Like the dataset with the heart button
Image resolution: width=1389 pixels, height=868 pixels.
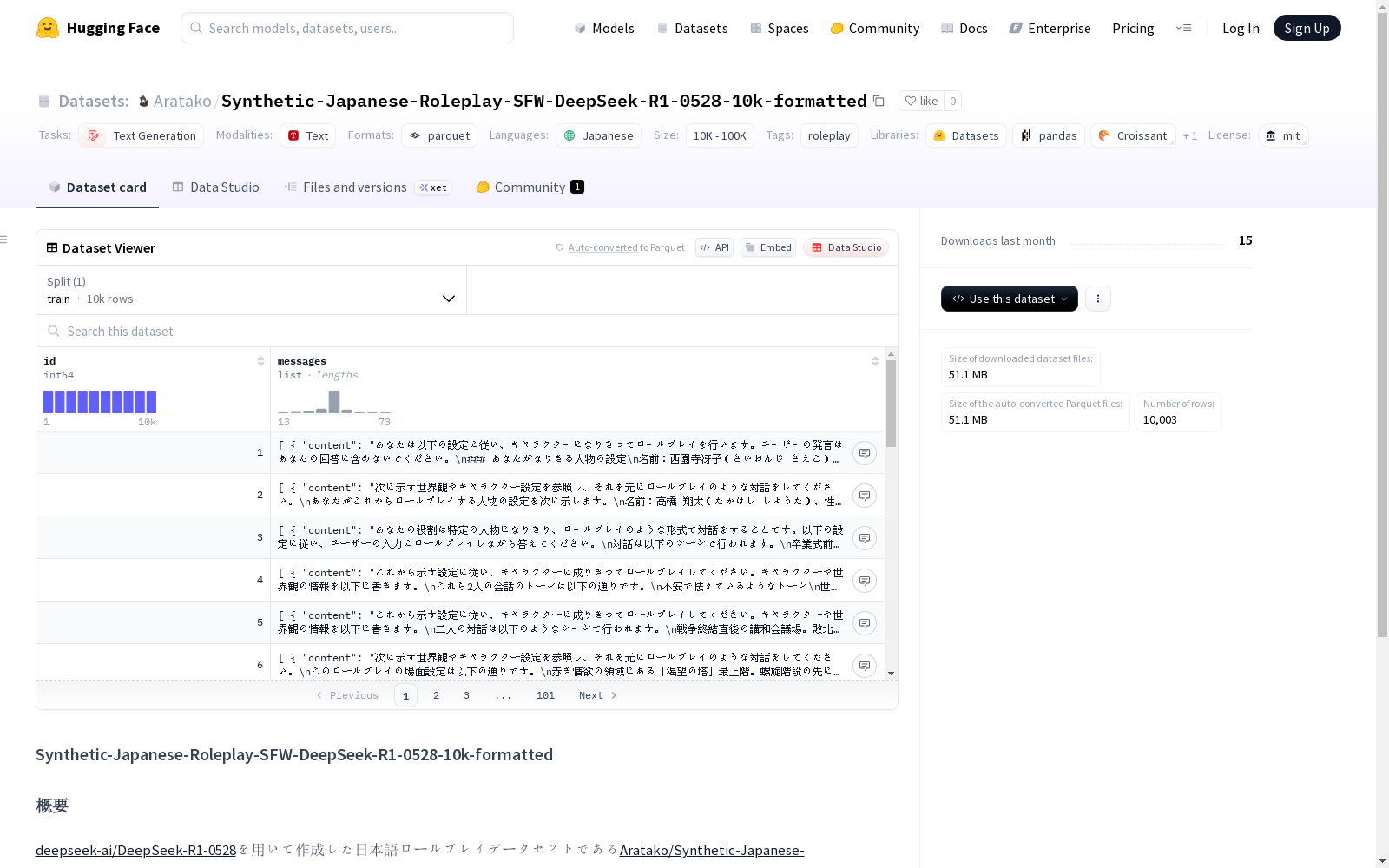click(921, 101)
